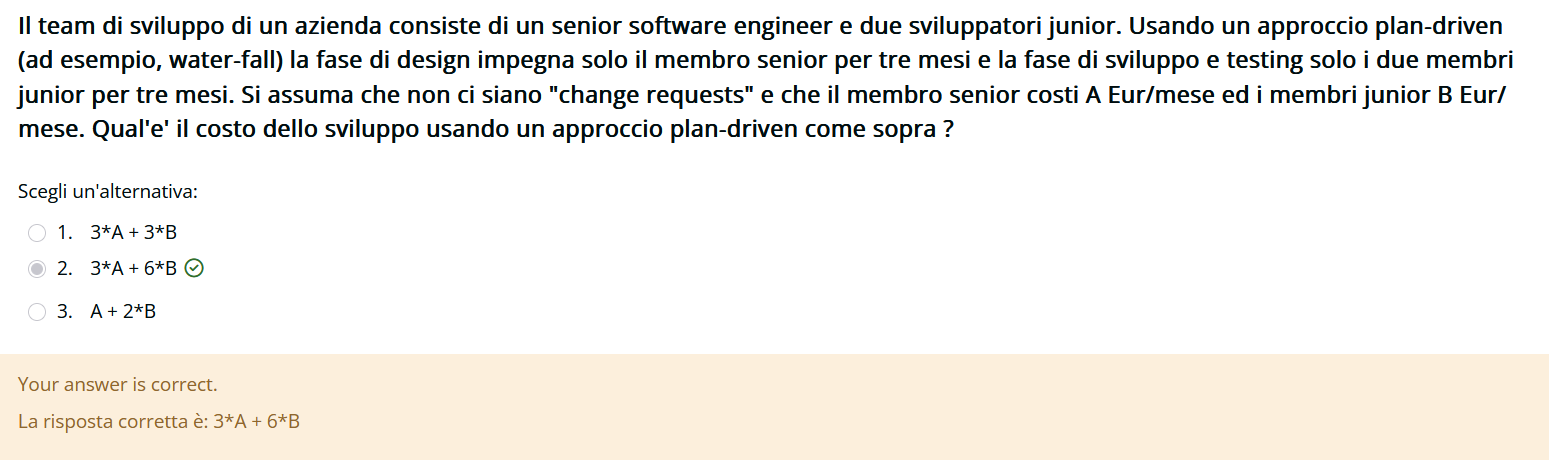Click the number "3." beside the third option
This screenshot has width=1549, height=470.
pos(65,312)
